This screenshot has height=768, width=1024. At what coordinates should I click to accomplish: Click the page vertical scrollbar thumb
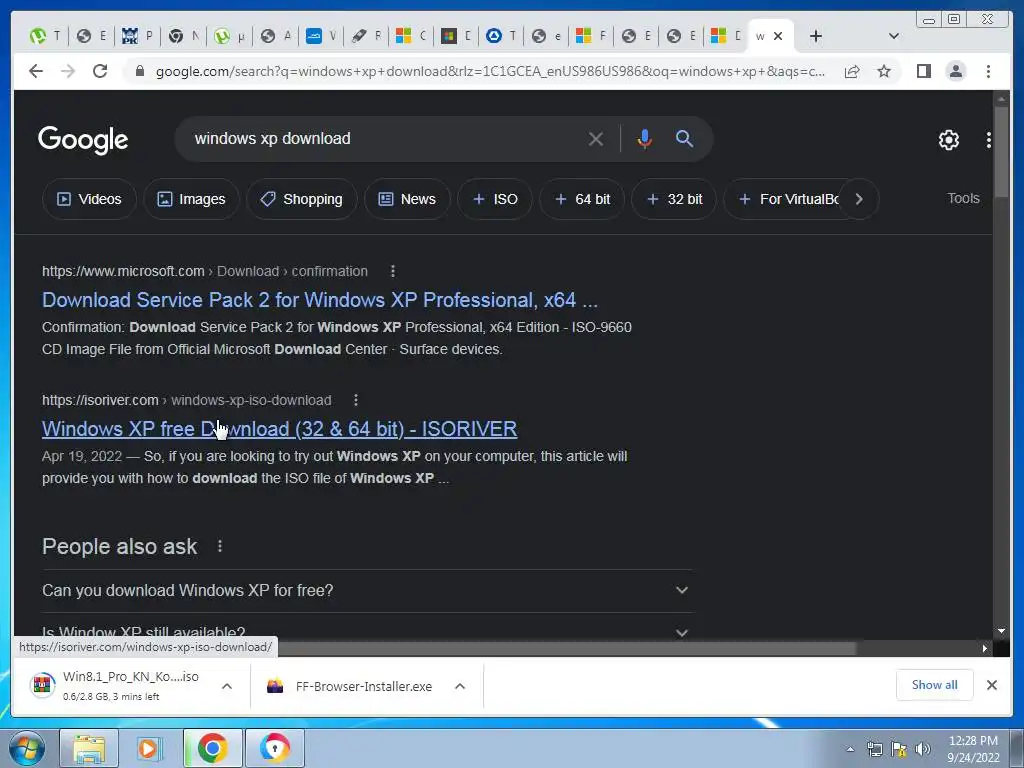pyautogui.click(x=1001, y=152)
